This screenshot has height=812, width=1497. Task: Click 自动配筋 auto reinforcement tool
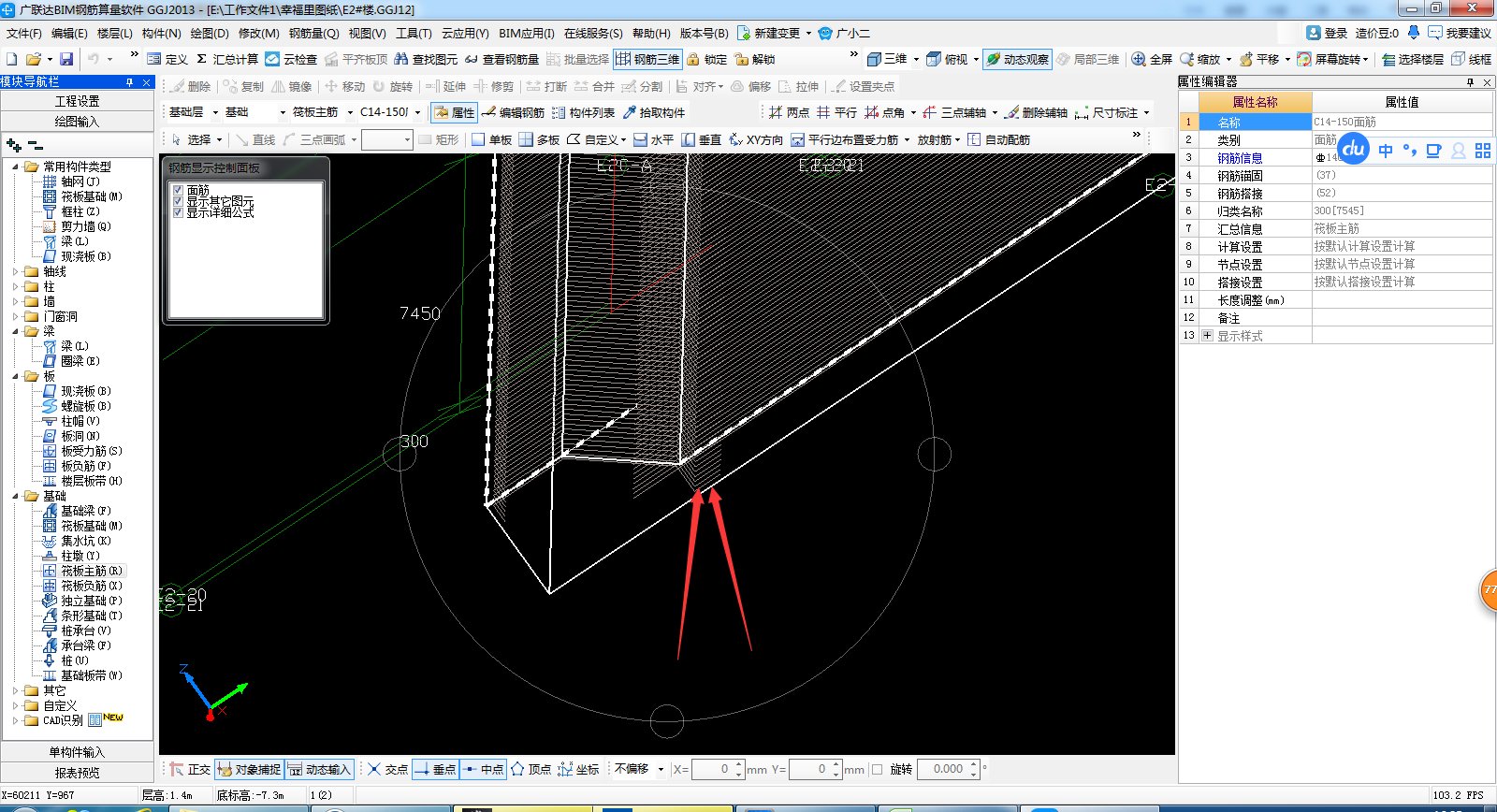click(x=998, y=139)
